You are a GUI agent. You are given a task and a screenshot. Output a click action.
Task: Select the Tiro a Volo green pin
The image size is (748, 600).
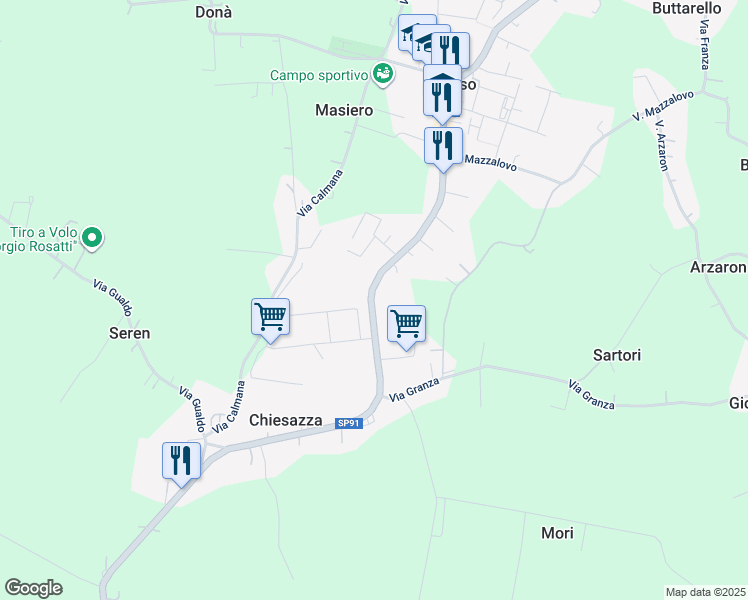(x=92, y=238)
